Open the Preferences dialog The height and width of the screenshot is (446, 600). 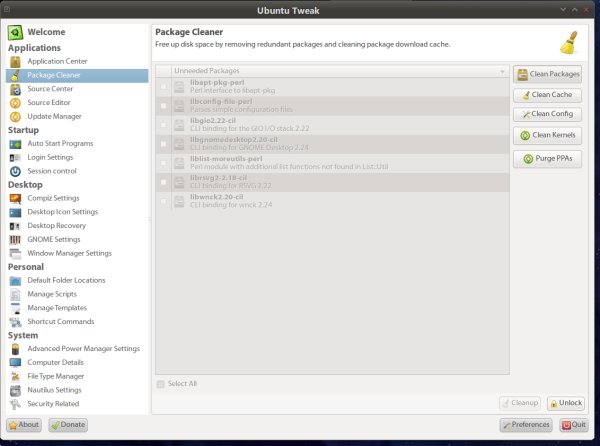tap(526, 425)
